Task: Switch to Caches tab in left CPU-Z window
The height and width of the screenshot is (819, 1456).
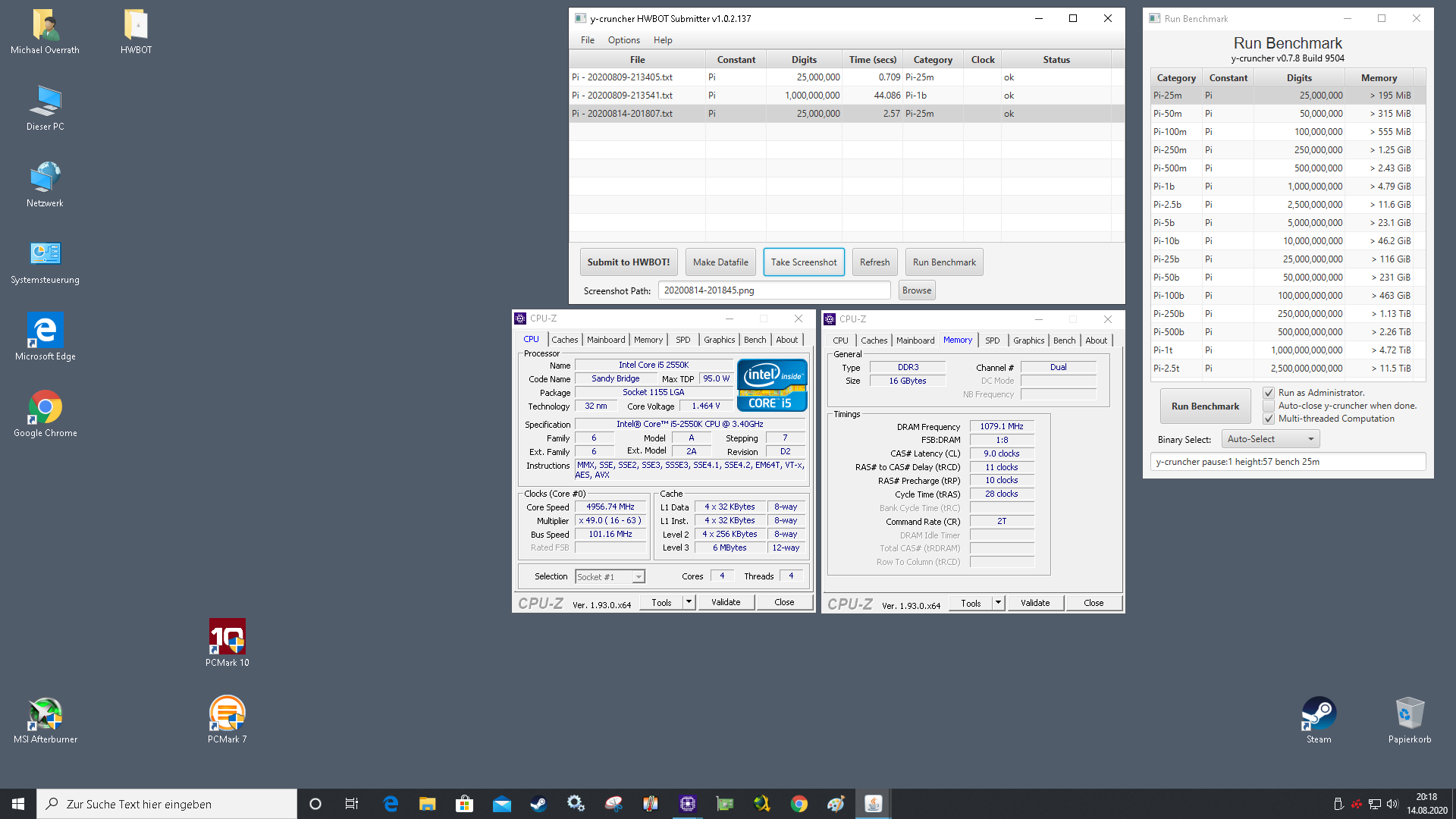Action: coord(564,340)
